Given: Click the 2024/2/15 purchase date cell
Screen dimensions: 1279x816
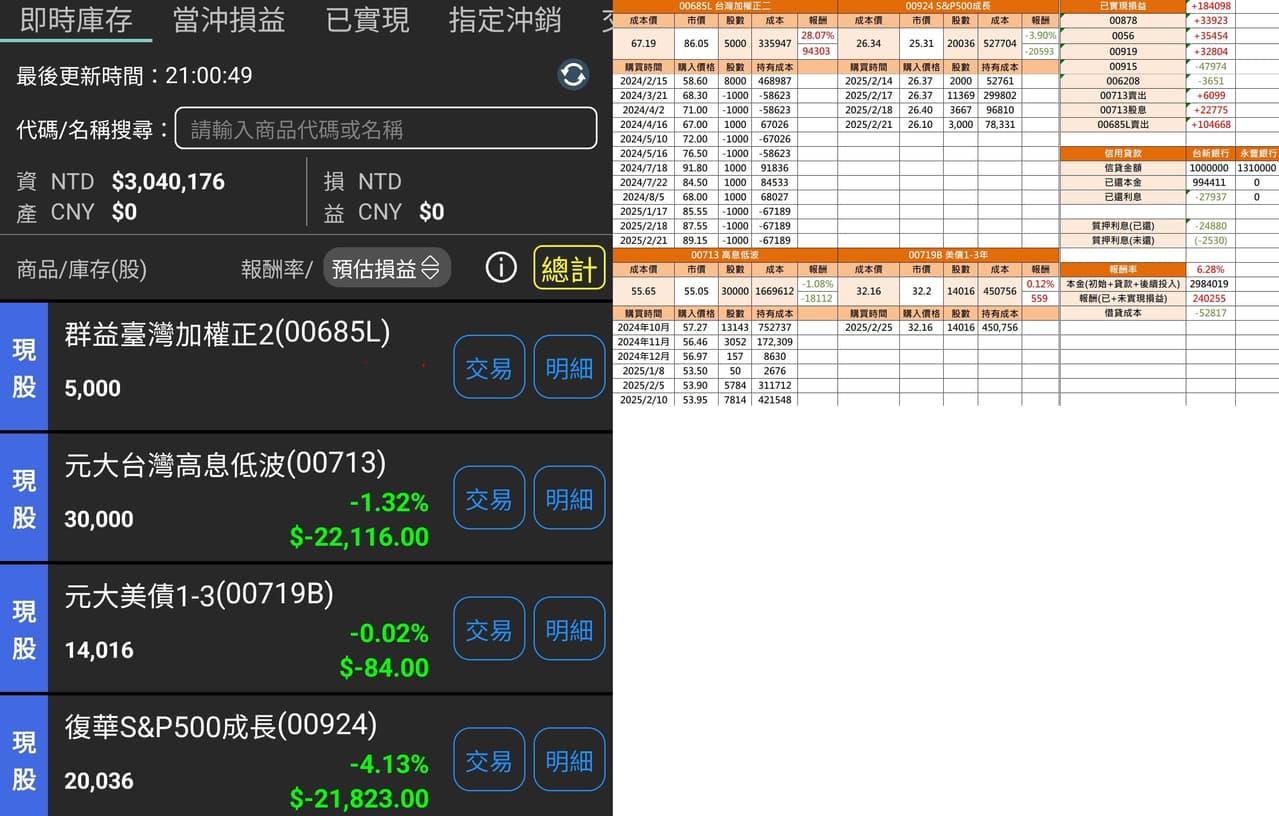Looking at the screenshot, I should 644,81.
